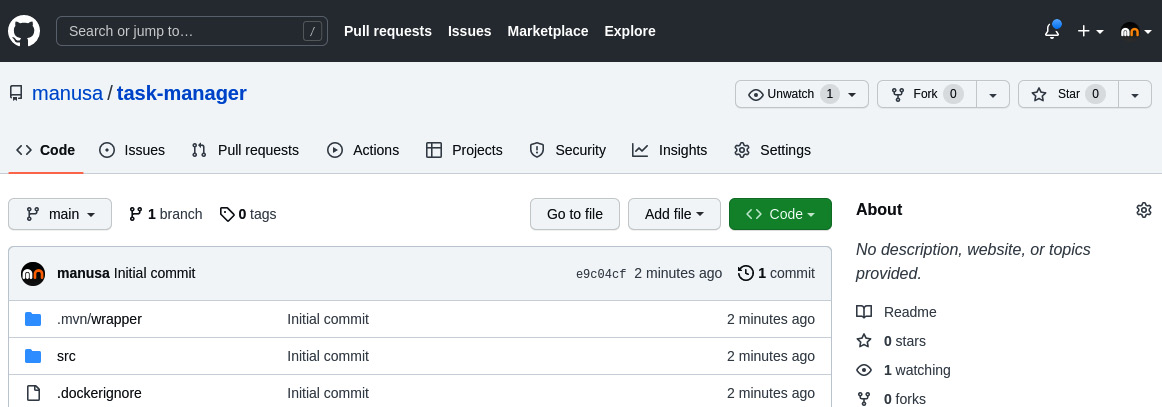The width and height of the screenshot is (1162, 407).
Task: Open the green Code dropdown
Action: pyautogui.click(x=780, y=214)
